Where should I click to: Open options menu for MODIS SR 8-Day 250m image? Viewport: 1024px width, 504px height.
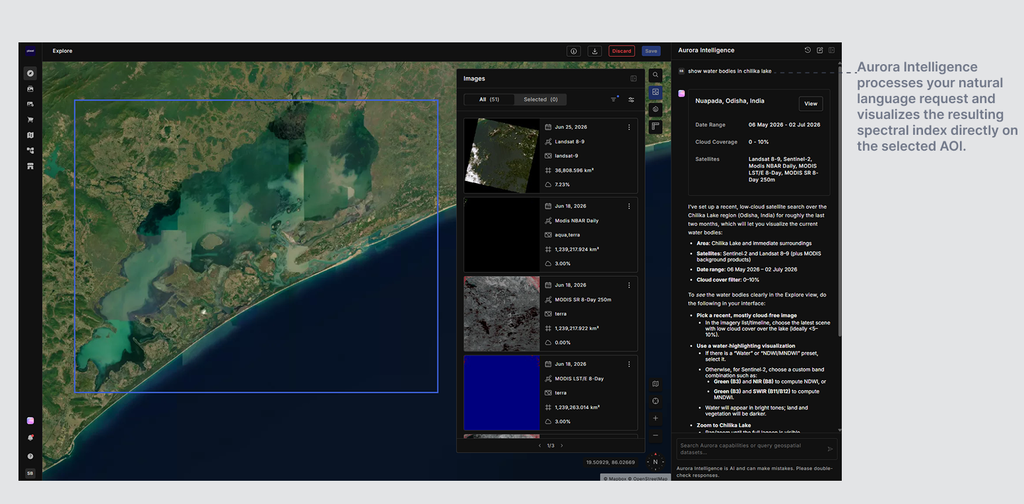coord(629,285)
